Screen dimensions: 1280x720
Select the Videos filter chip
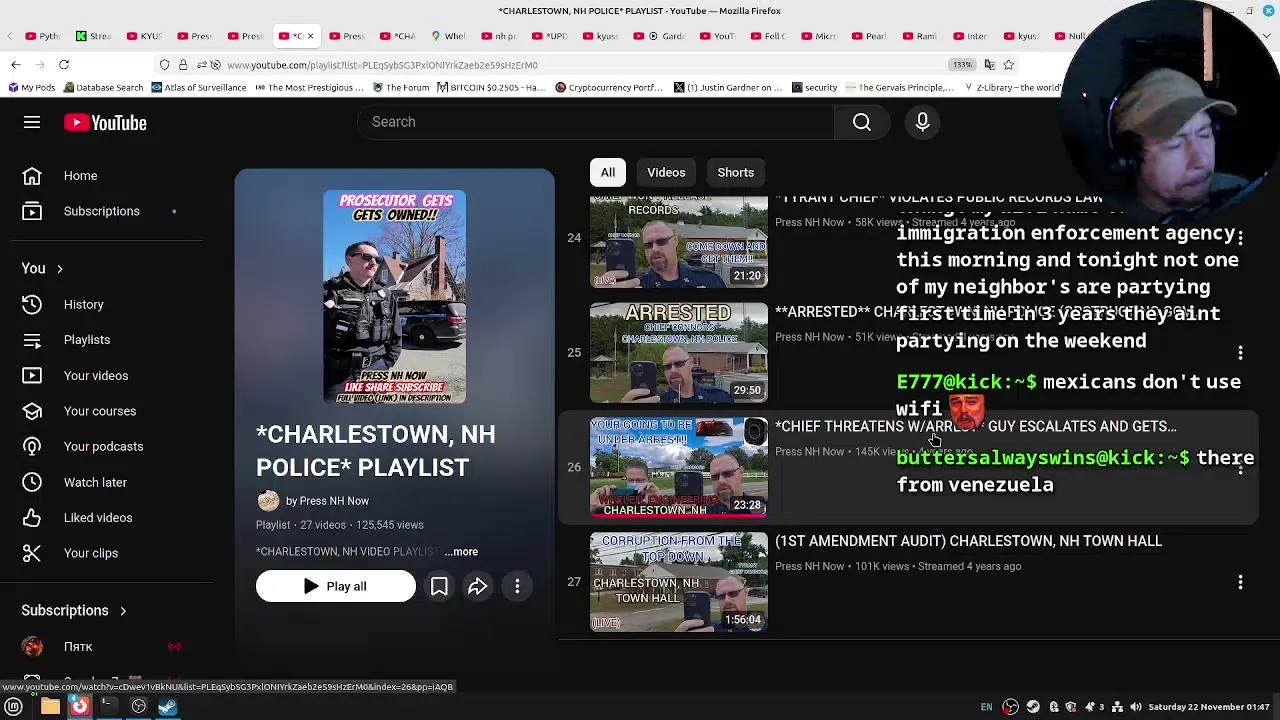tap(666, 172)
